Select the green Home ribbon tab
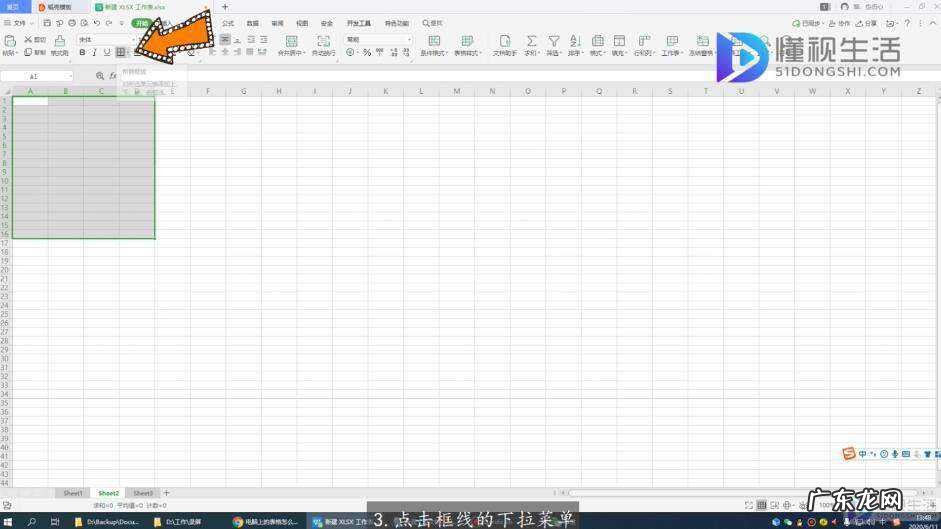The image size is (941, 529). point(142,23)
